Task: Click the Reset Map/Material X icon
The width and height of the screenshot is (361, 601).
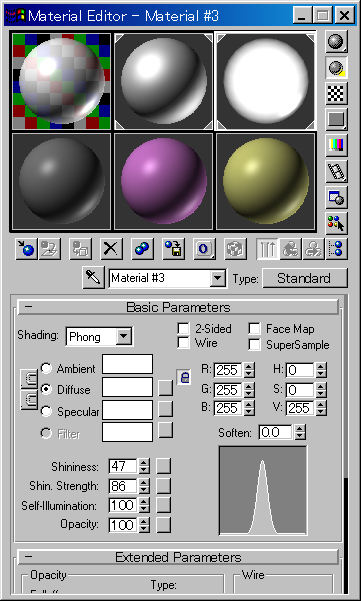Action: point(111,249)
